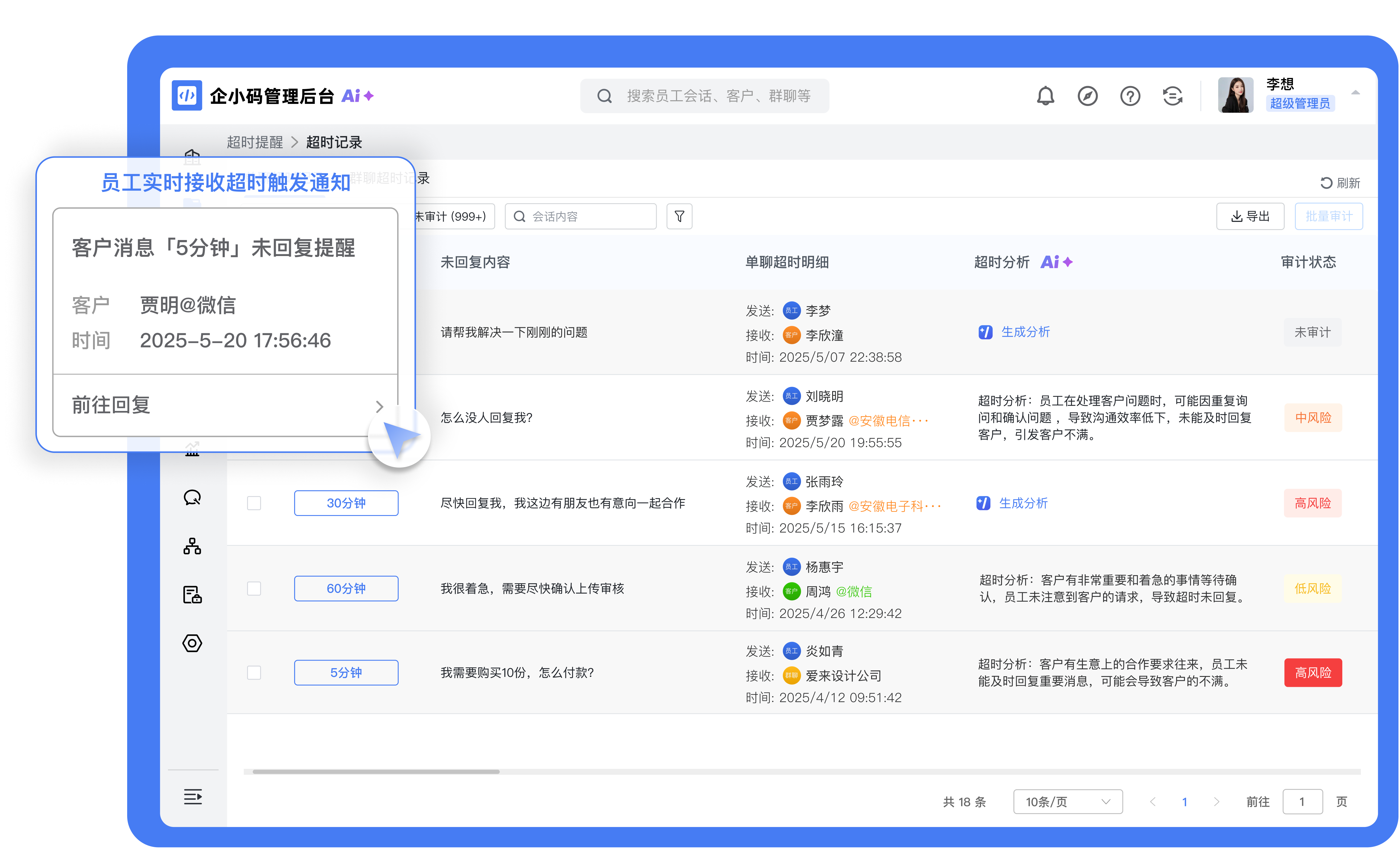Click the 批量审计 button
Viewport: 1400px width, 849px height.
[1328, 216]
